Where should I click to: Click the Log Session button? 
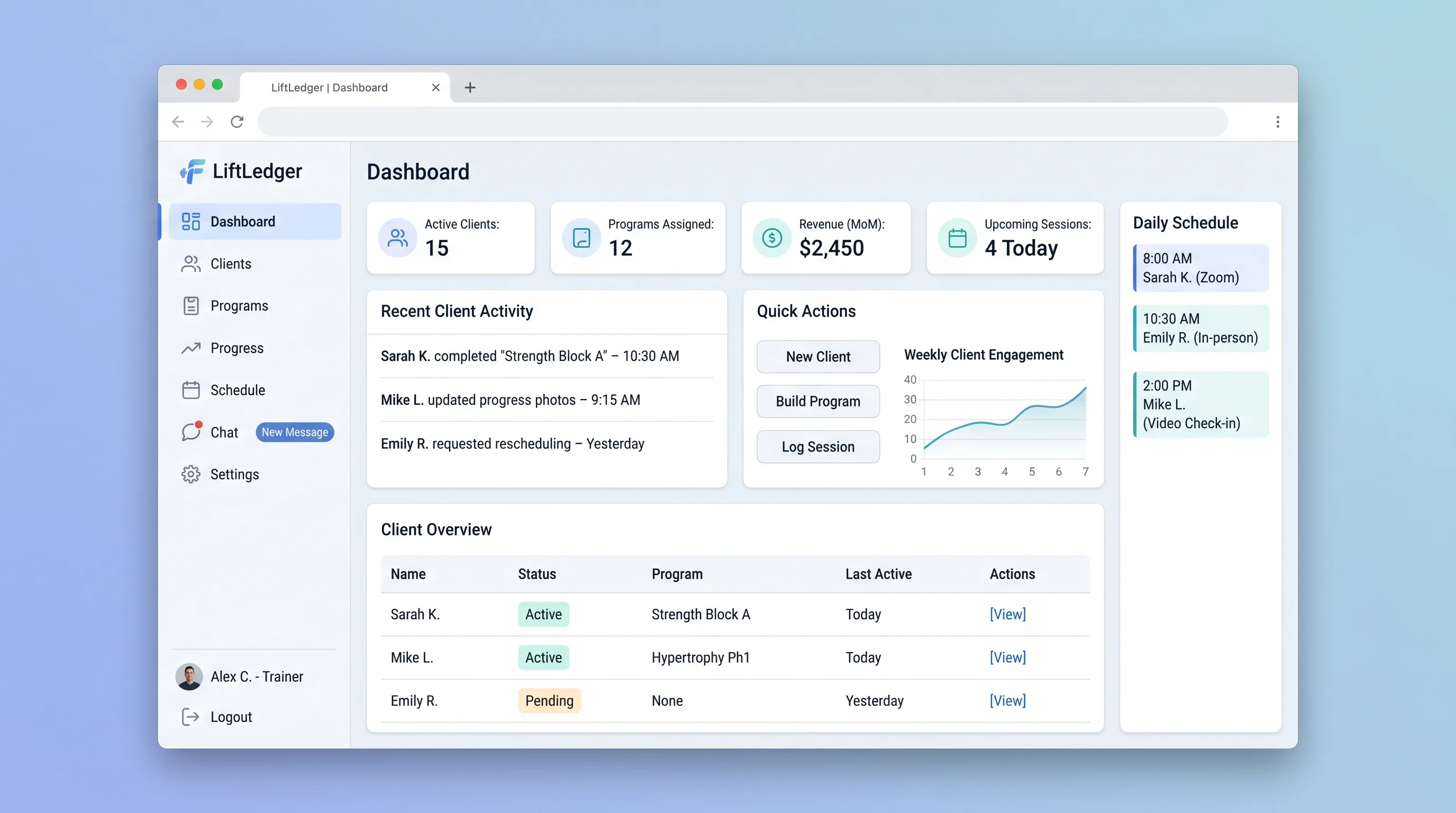click(x=818, y=447)
